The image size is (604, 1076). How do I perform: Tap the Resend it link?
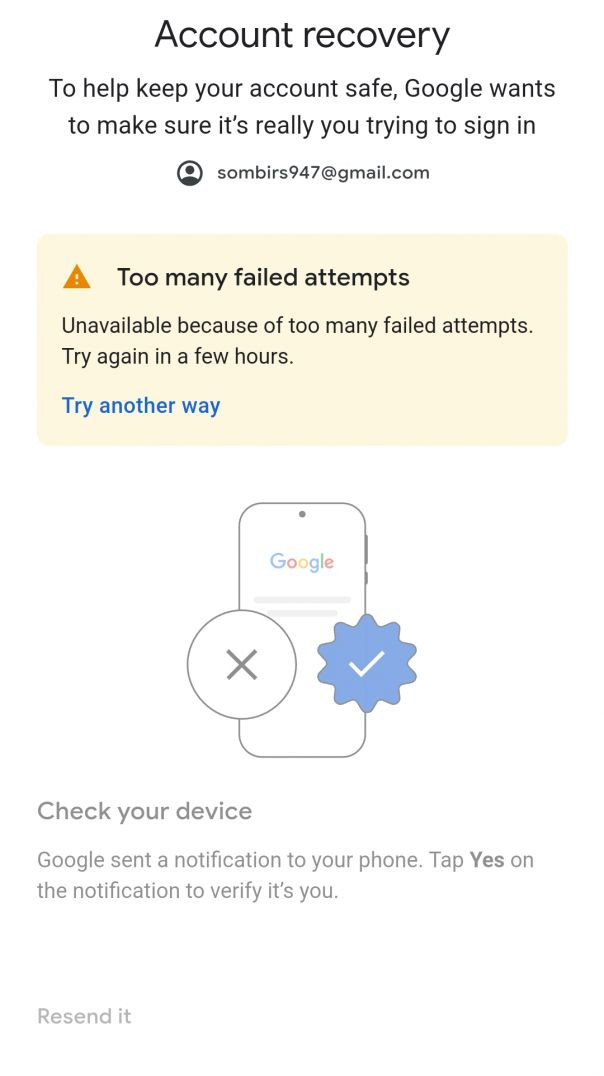tap(84, 1016)
